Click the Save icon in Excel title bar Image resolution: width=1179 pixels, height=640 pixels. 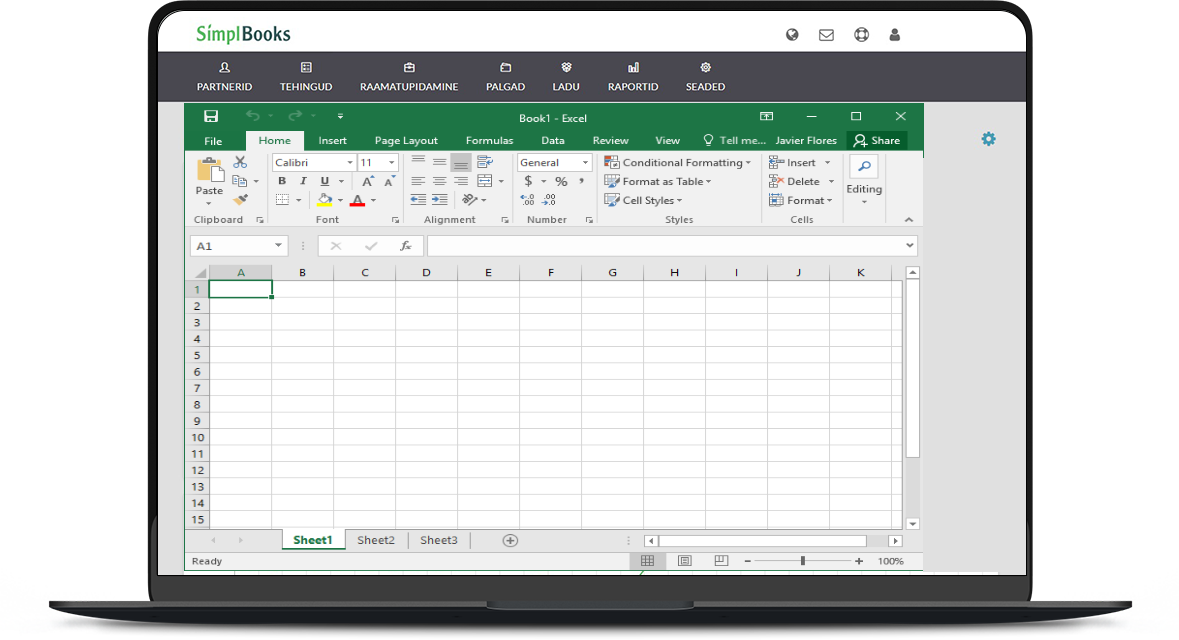point(211,117)
